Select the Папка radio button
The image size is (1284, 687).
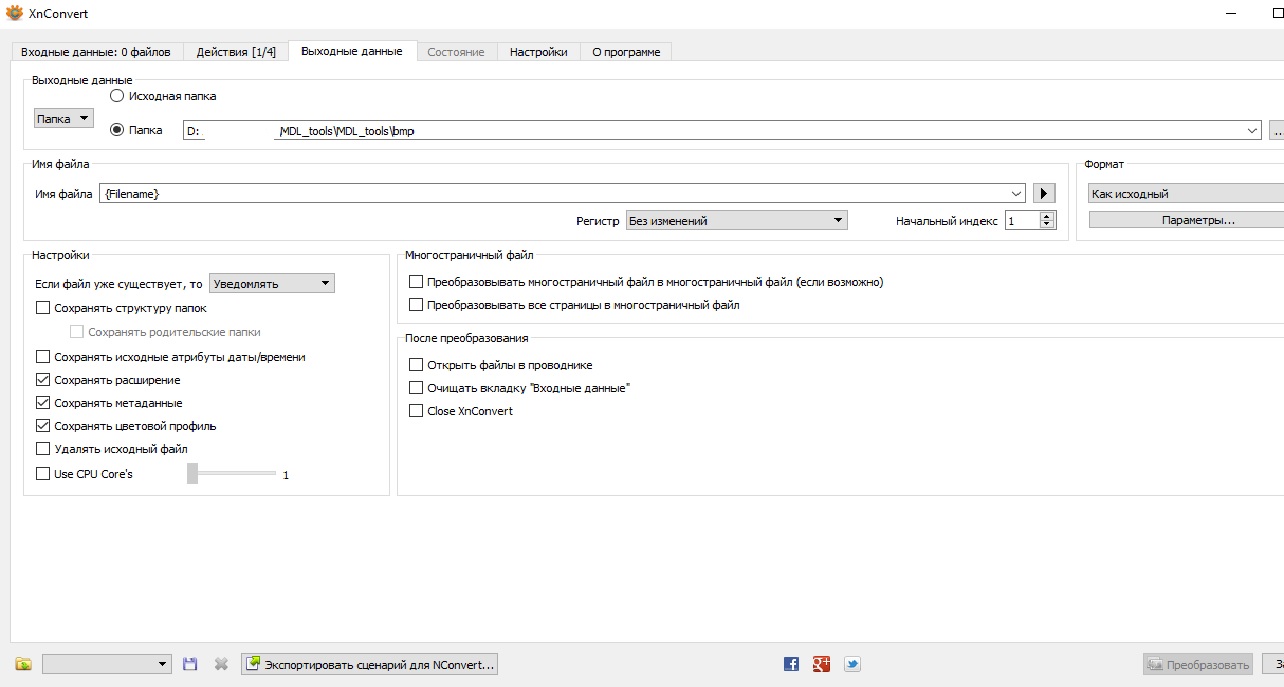(117, 129)
